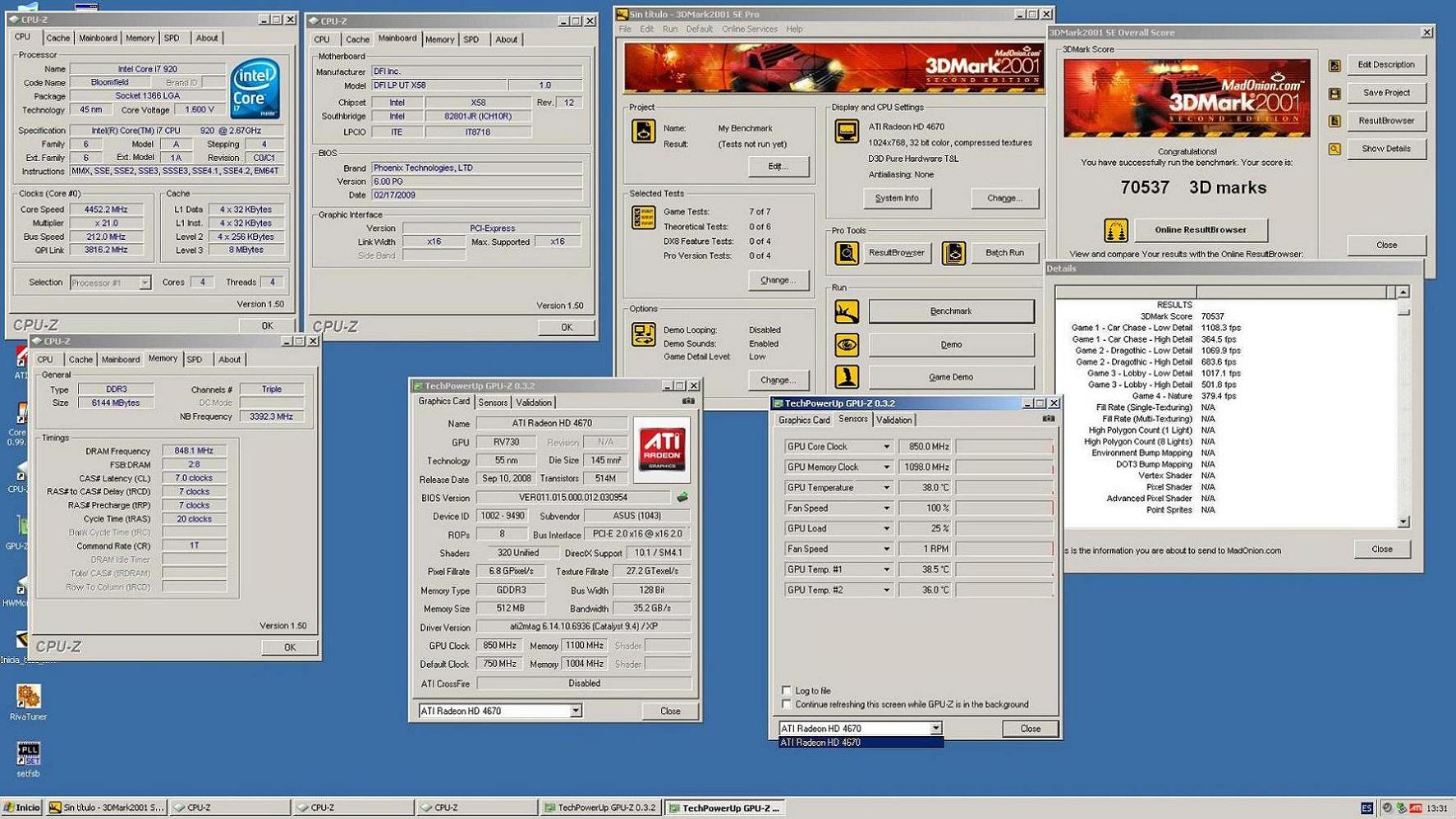1456x819 pixels.
Task: Open the graphics card selector in GPU-Z Graphics Card window
Action: point(576,711)
